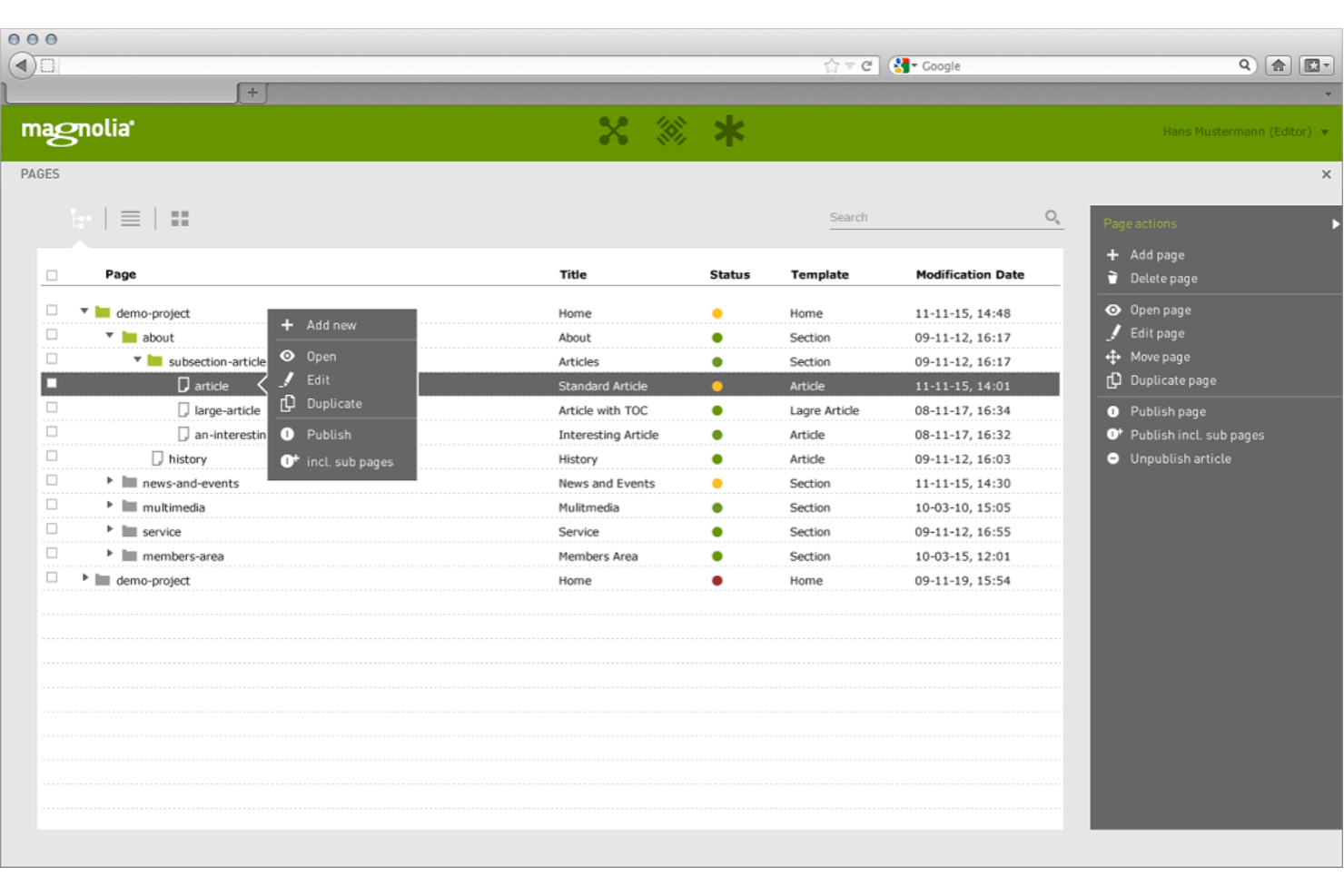Collapse the Page actions panel arrow

pyautogui.click(x=1335, y=223)
